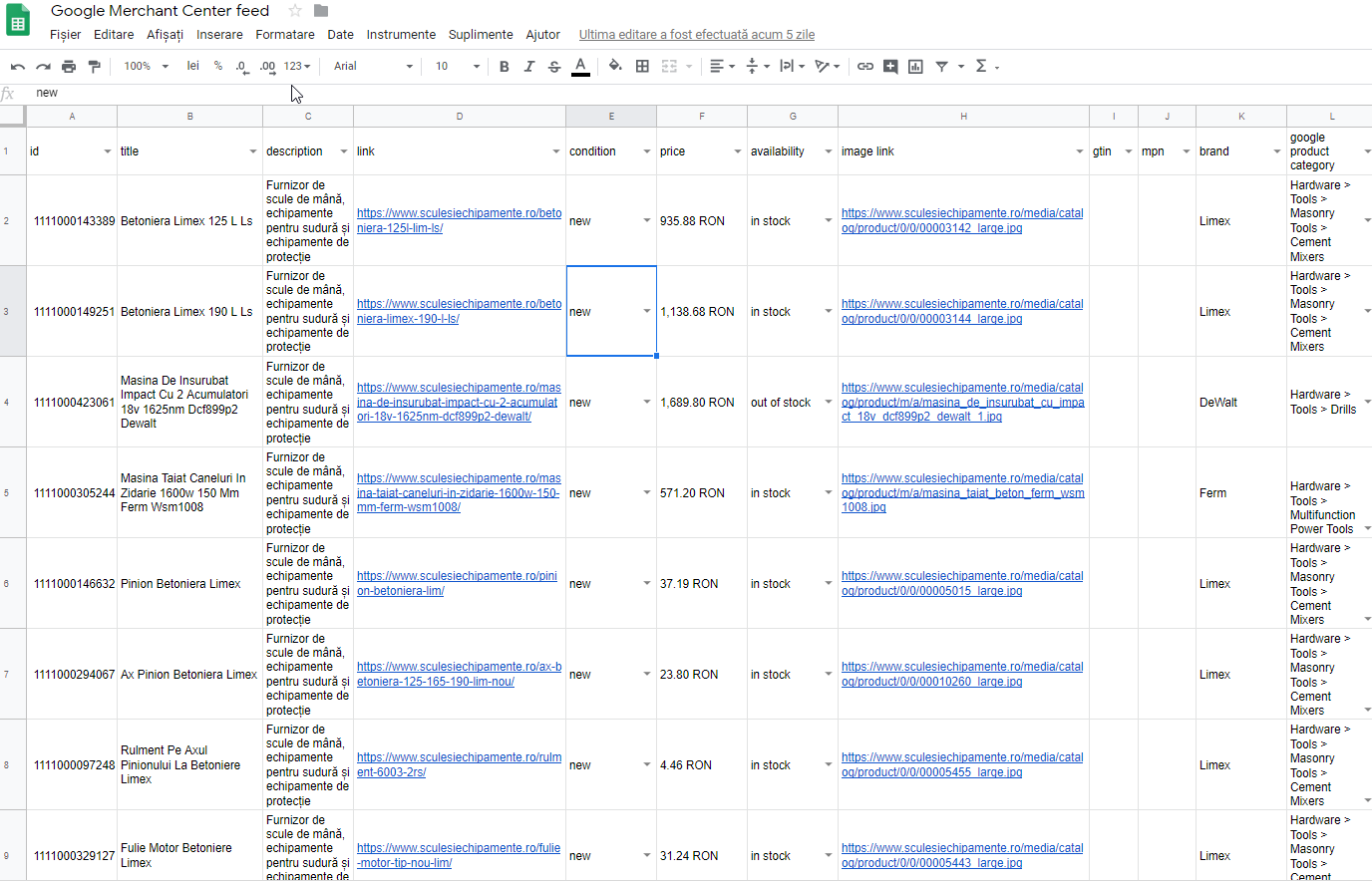
Task: Open the fill color bucket
Action: point(615,67)
